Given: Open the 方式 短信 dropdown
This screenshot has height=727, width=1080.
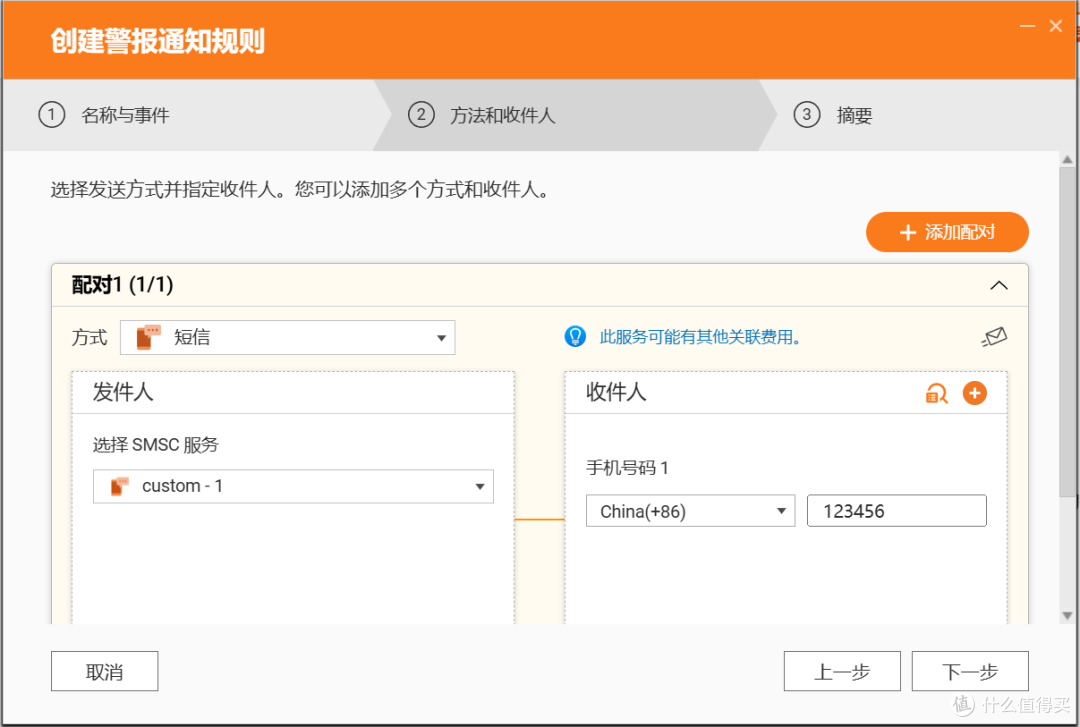Looking at the screenshot, I should coord(288,338).
